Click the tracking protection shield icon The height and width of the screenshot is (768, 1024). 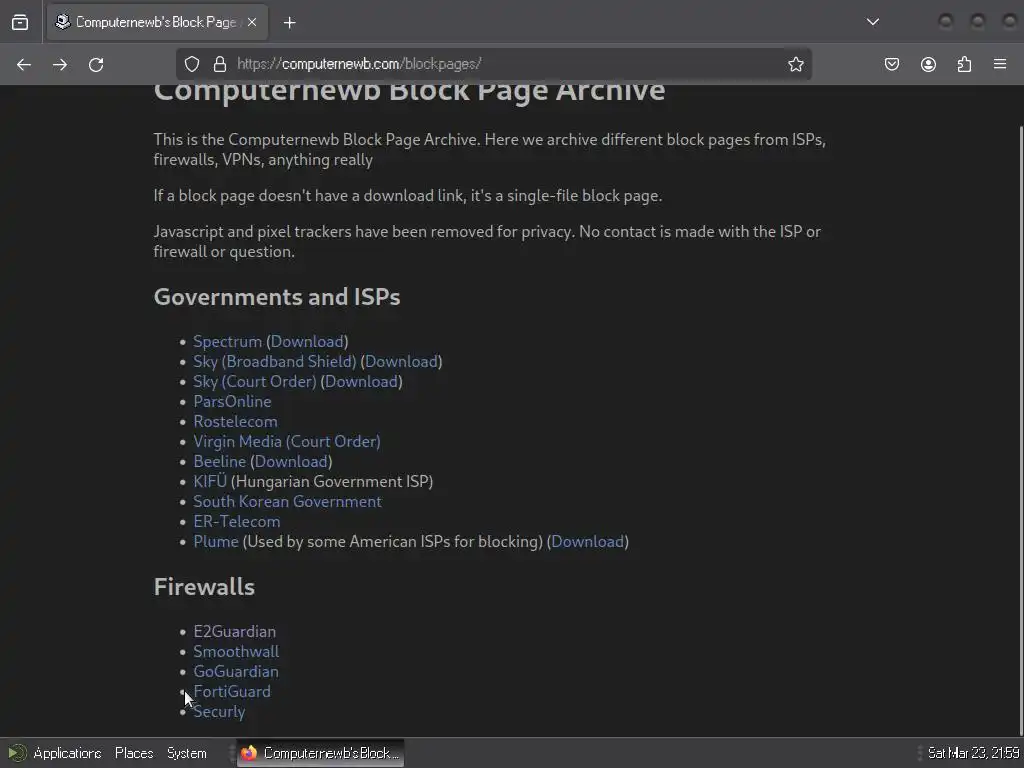191,64
